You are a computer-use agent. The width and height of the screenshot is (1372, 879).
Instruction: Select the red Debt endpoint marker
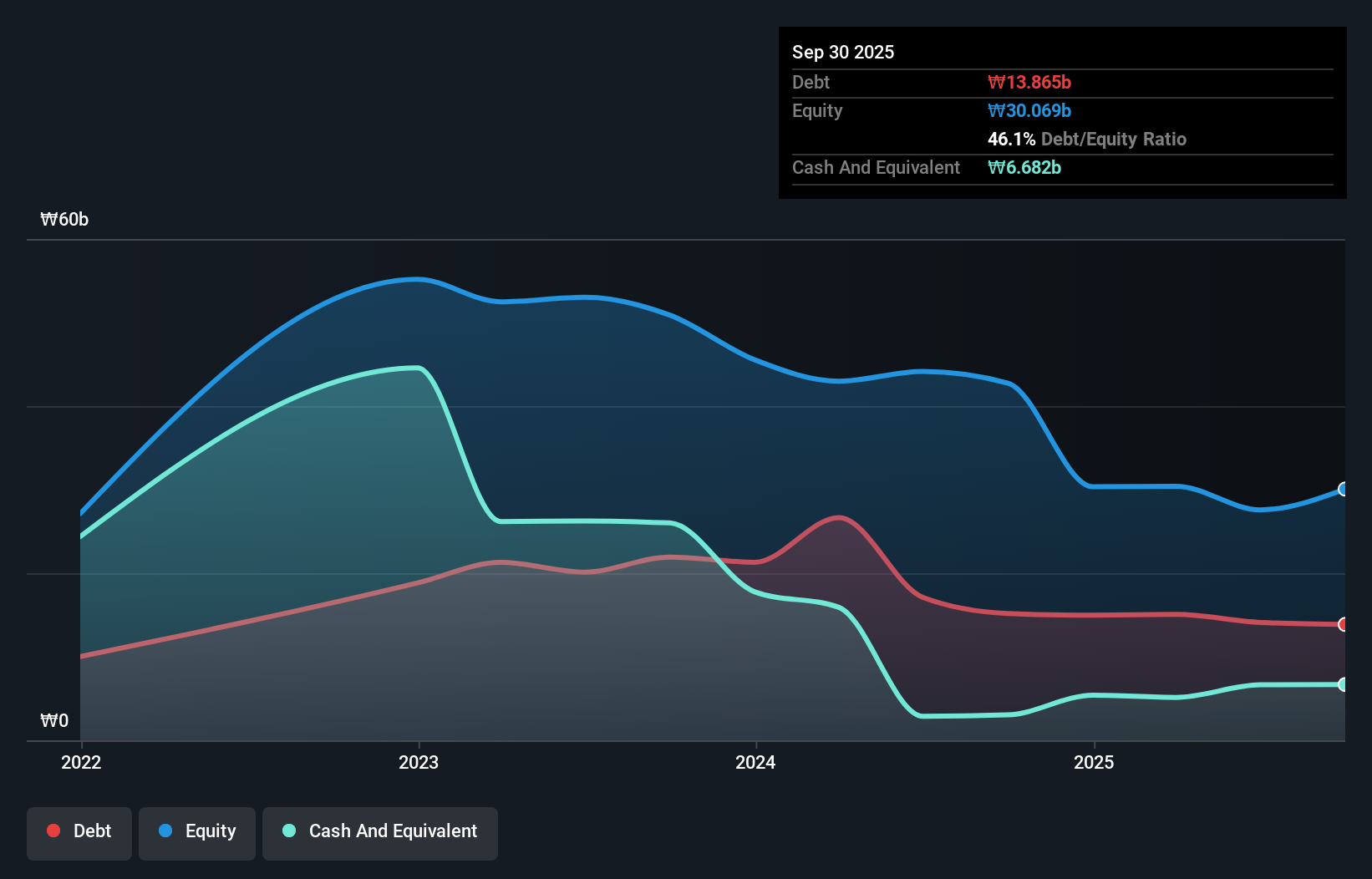[1344, 624]
